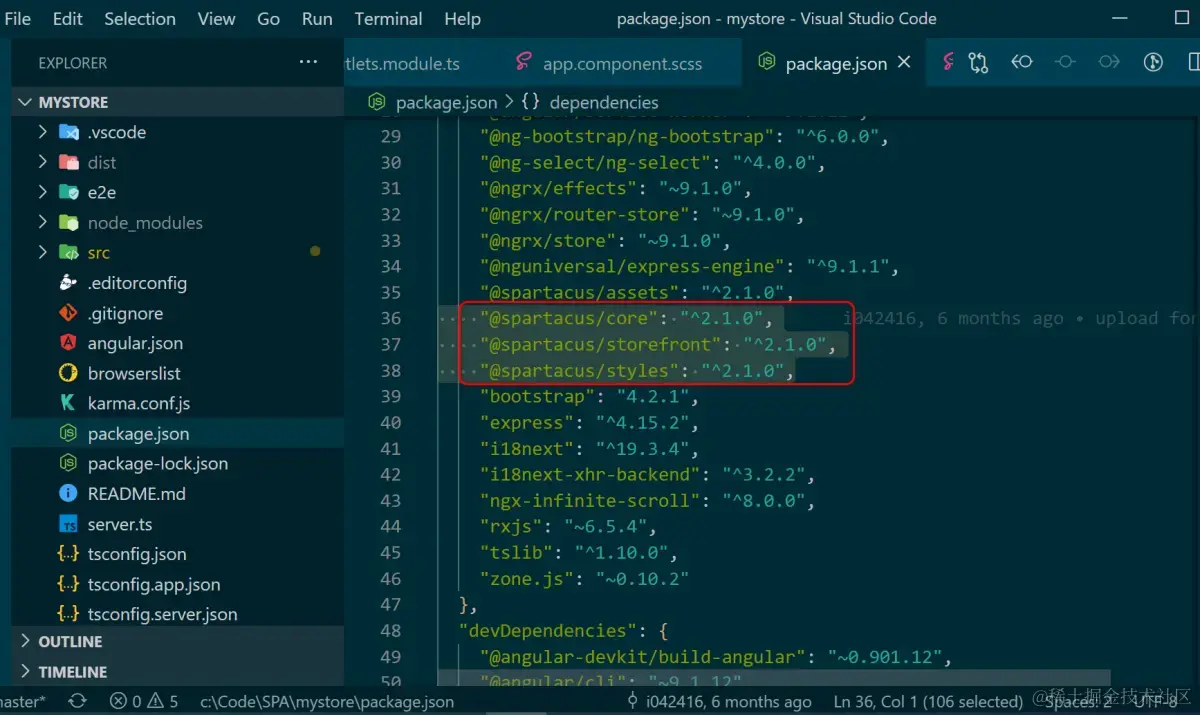1200x715 pixels.
Task: Click the yellow browserslist ring icon
Action: tap(68, 373)
